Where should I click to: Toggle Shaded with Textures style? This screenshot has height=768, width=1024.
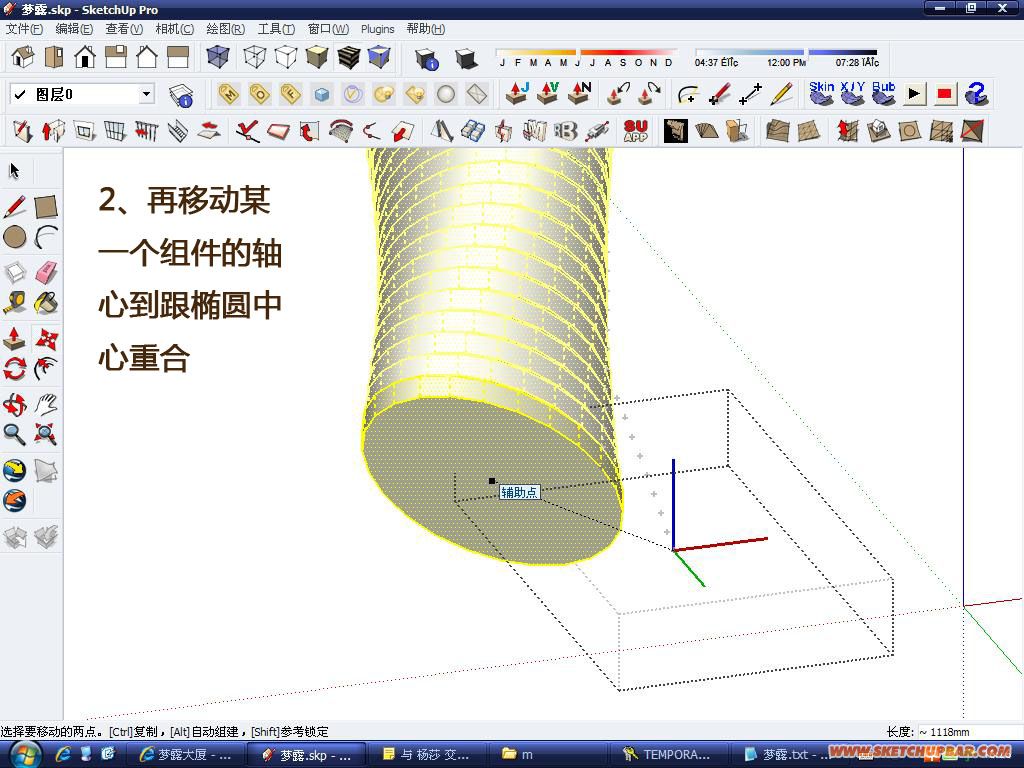[x=348, y=57]
